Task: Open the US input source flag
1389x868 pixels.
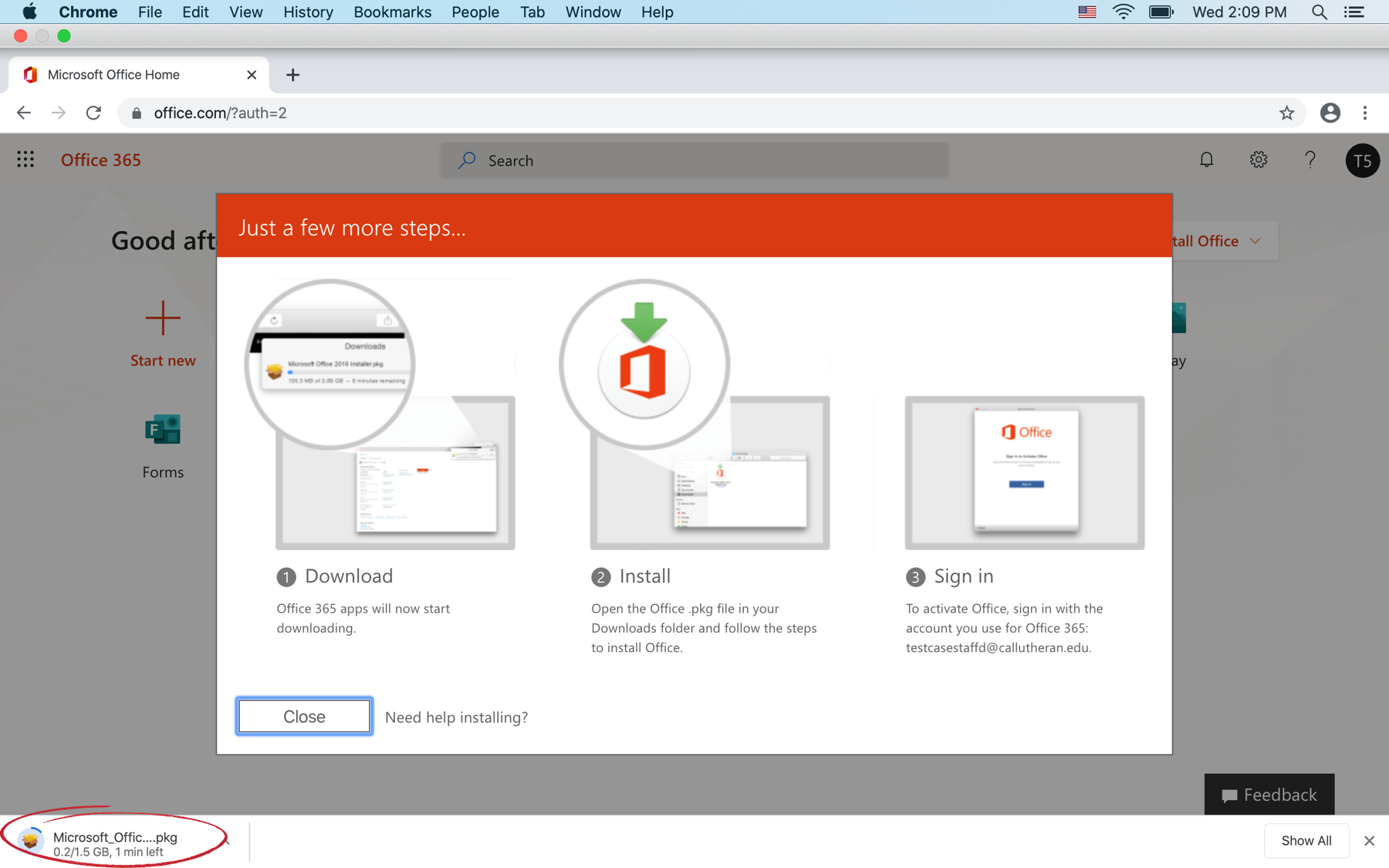Action: 1087,12
